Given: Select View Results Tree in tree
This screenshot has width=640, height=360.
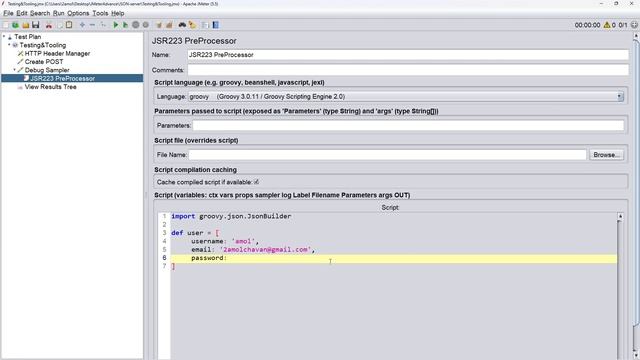Looking at the screenshot, I should point(50,87).
